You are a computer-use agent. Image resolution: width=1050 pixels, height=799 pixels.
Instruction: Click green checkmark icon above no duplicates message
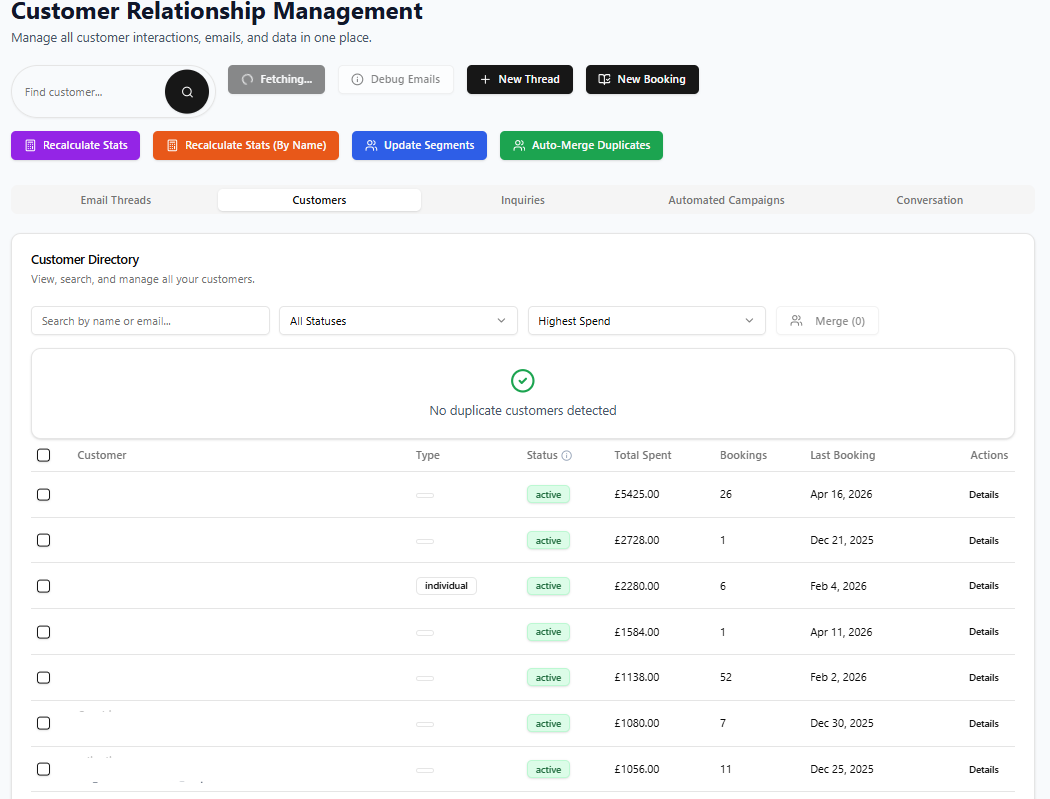tap(522, 380)
